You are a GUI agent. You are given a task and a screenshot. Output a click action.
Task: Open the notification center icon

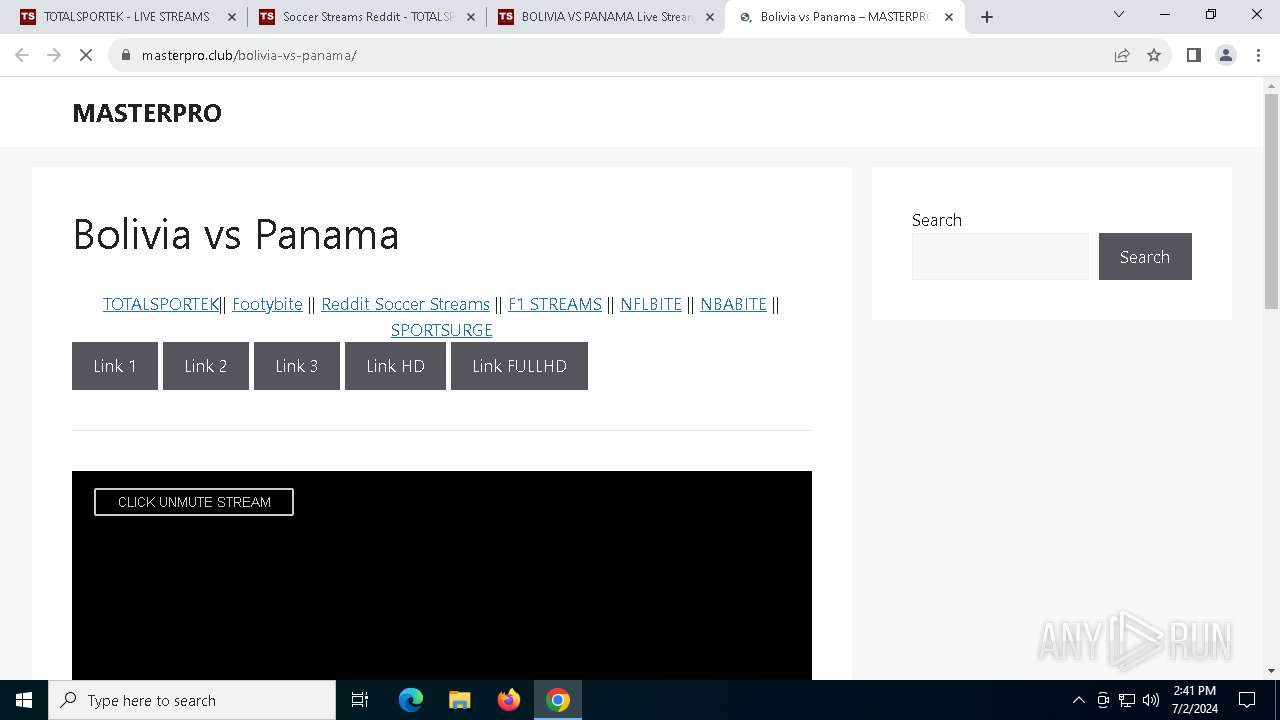pyautogui.click(x=1247, y=700)
